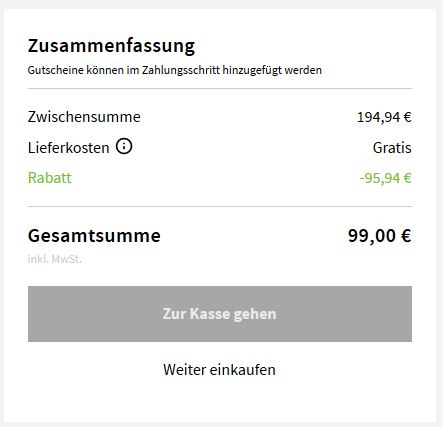Click the word hinzugefügt in the hint
This screenshot has width=443, height=427.
click(252, 70)
